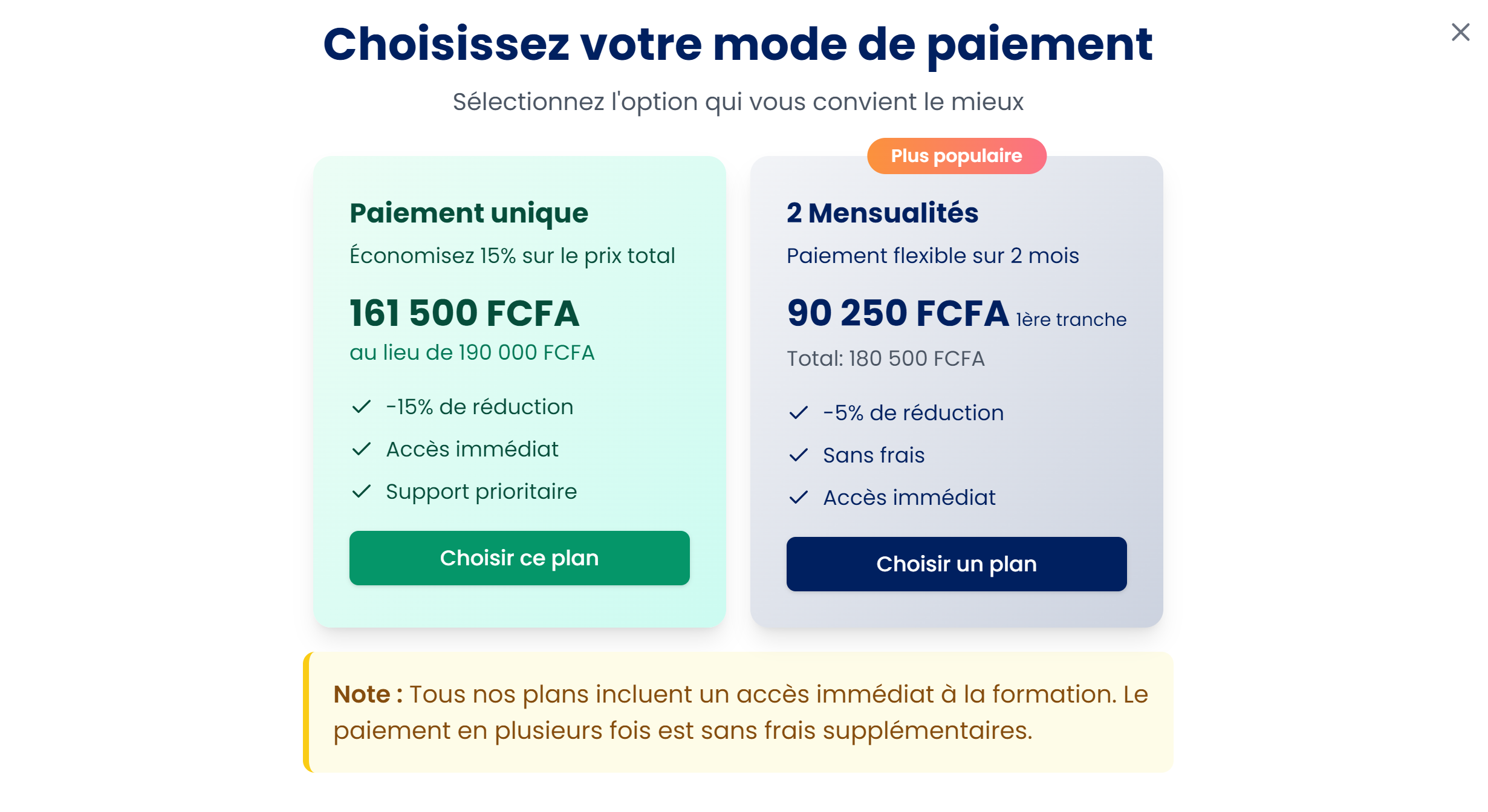The height and width of the screenshot is (812, 1488).
Task: Click 'au lieu de 190 000 FCFA' text
Action: (472, 352)
